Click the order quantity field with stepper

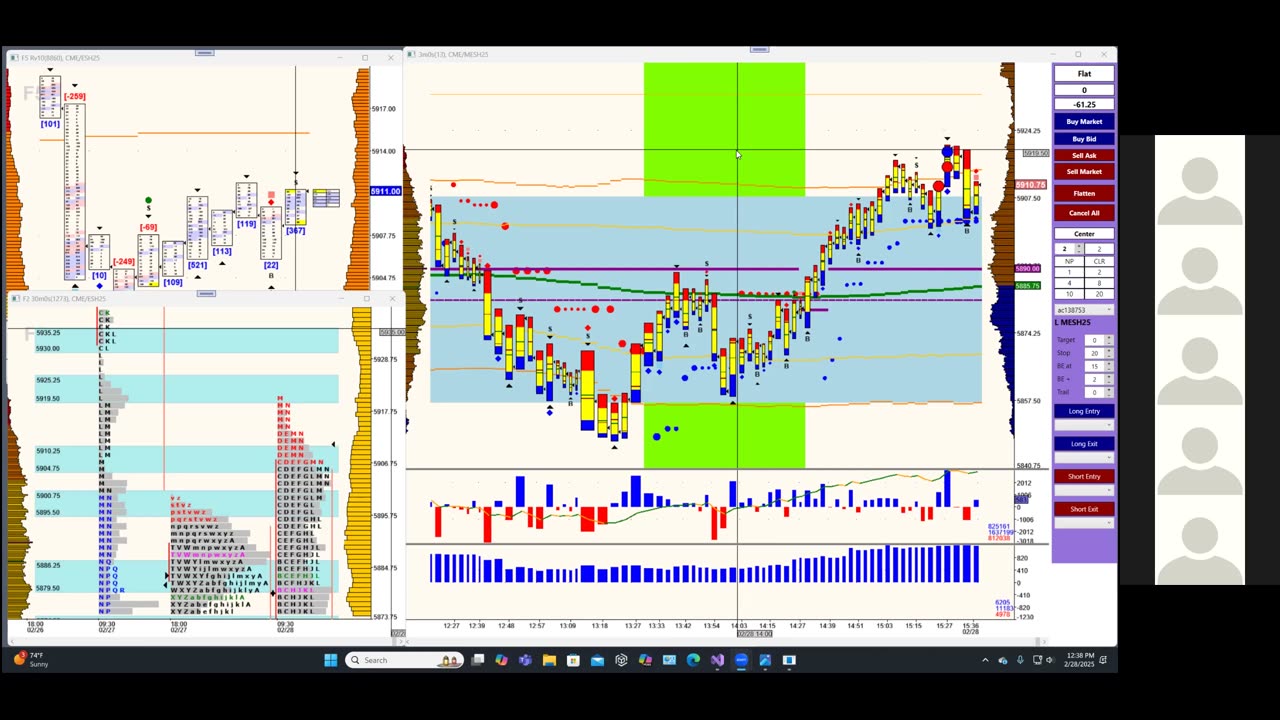pos(1066,249)
